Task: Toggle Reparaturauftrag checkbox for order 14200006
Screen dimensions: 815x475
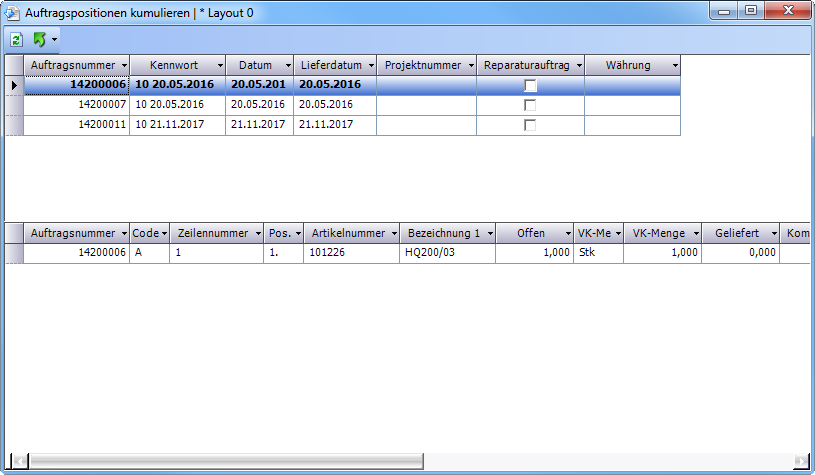Action: click(530, 86)
